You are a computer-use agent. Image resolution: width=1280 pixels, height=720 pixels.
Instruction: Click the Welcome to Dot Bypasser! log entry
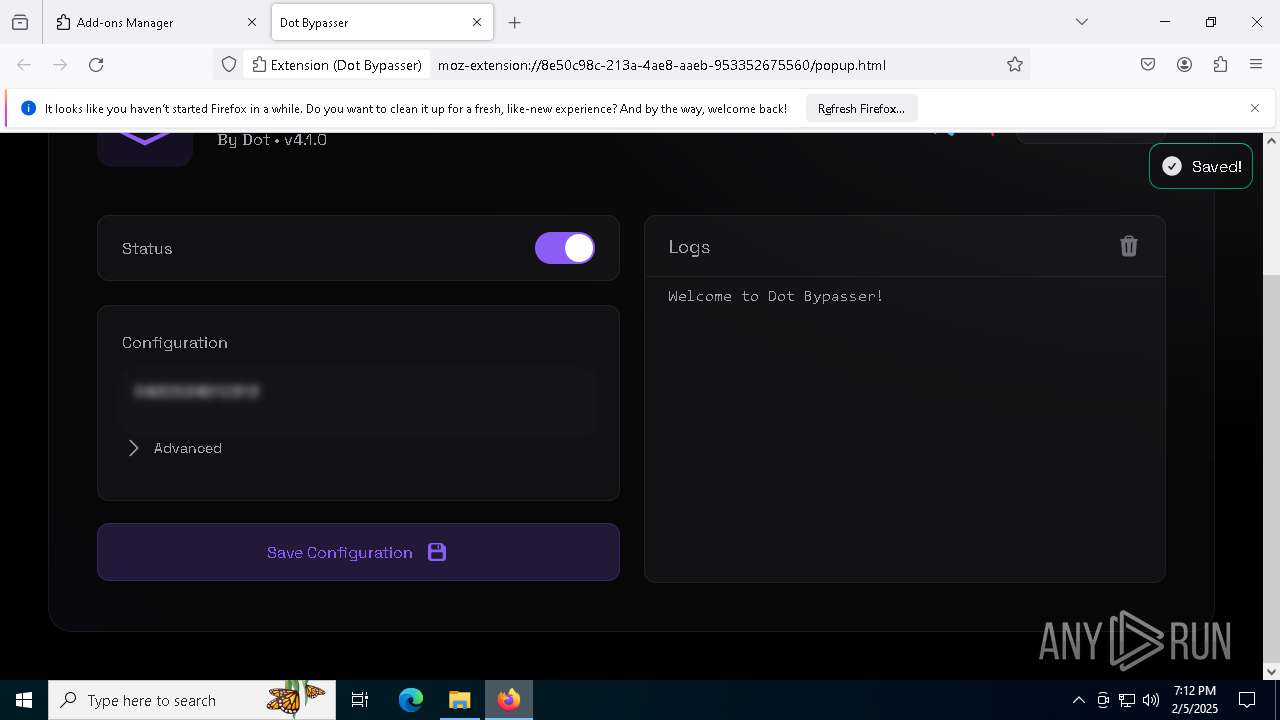click(775, 296)
